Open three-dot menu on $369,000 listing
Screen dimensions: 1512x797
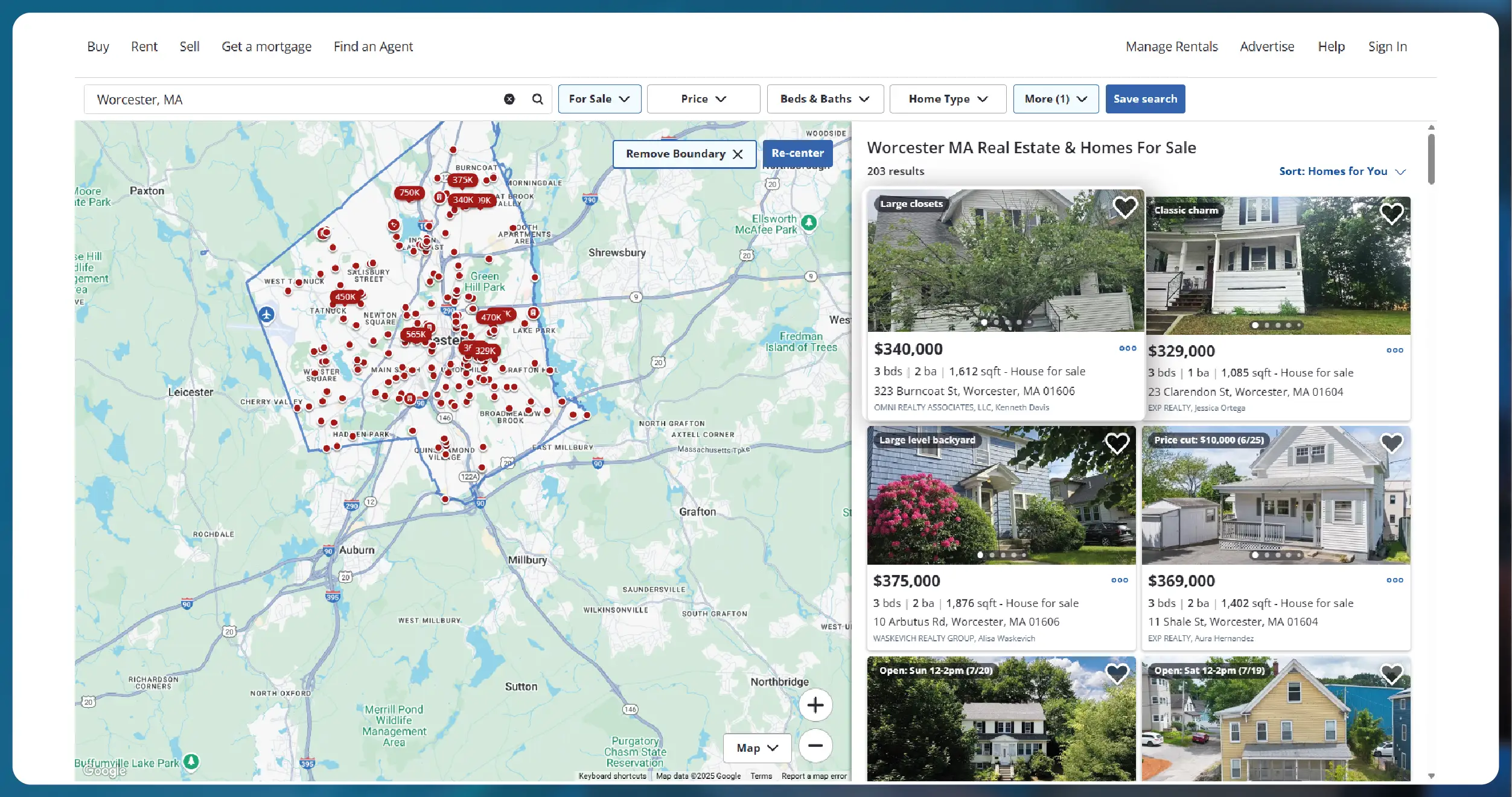pyautogui.click(x=1394, y=580)
